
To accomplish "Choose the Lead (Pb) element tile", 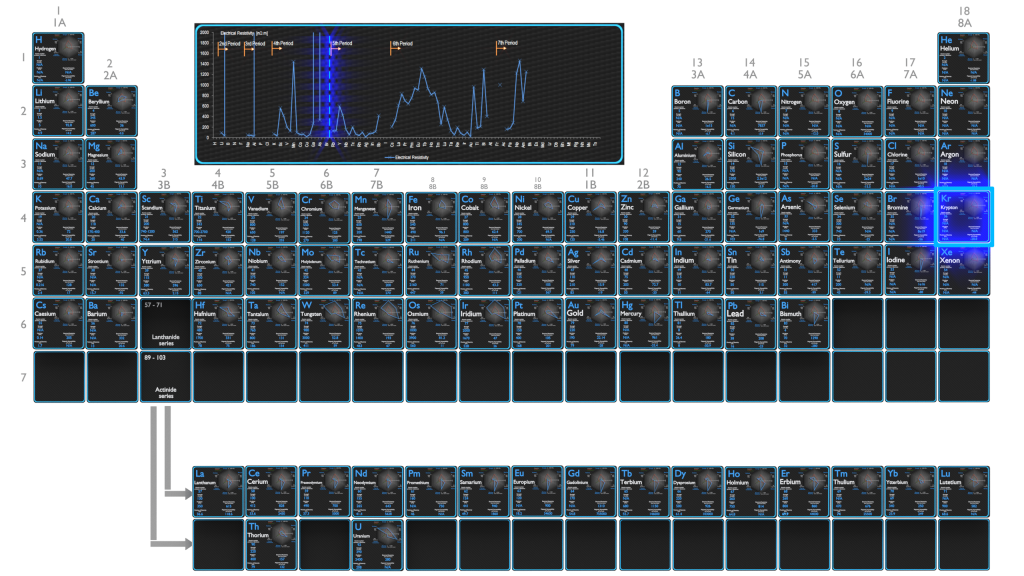I will [x=750, y=323].
